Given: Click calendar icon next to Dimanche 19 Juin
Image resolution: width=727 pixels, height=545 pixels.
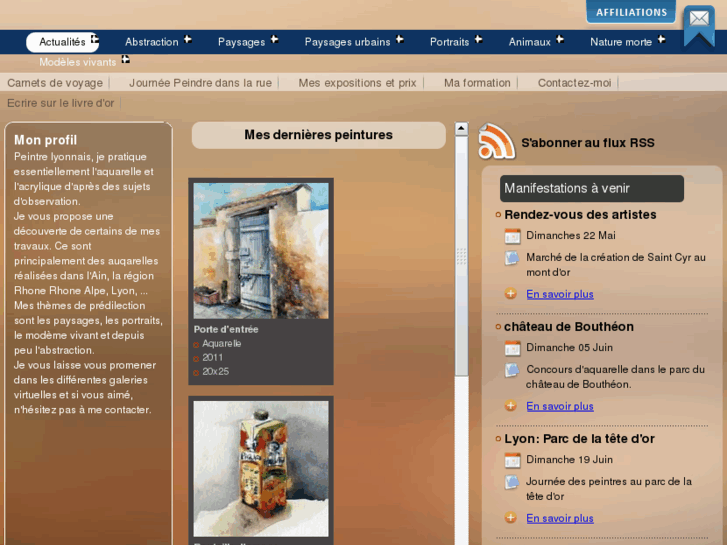Looking at the screenshot, I should (512, 460).
